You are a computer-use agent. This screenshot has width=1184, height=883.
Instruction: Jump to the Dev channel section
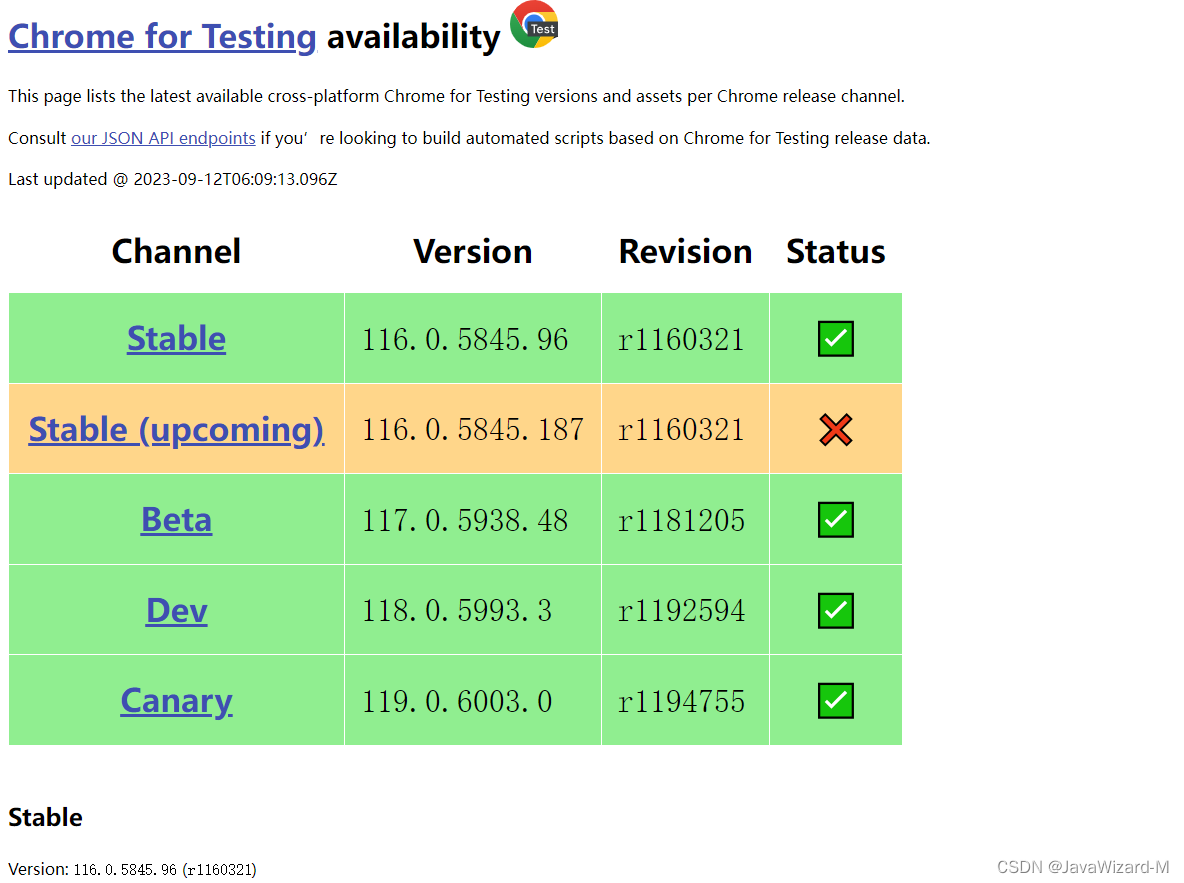pos(176,610)
